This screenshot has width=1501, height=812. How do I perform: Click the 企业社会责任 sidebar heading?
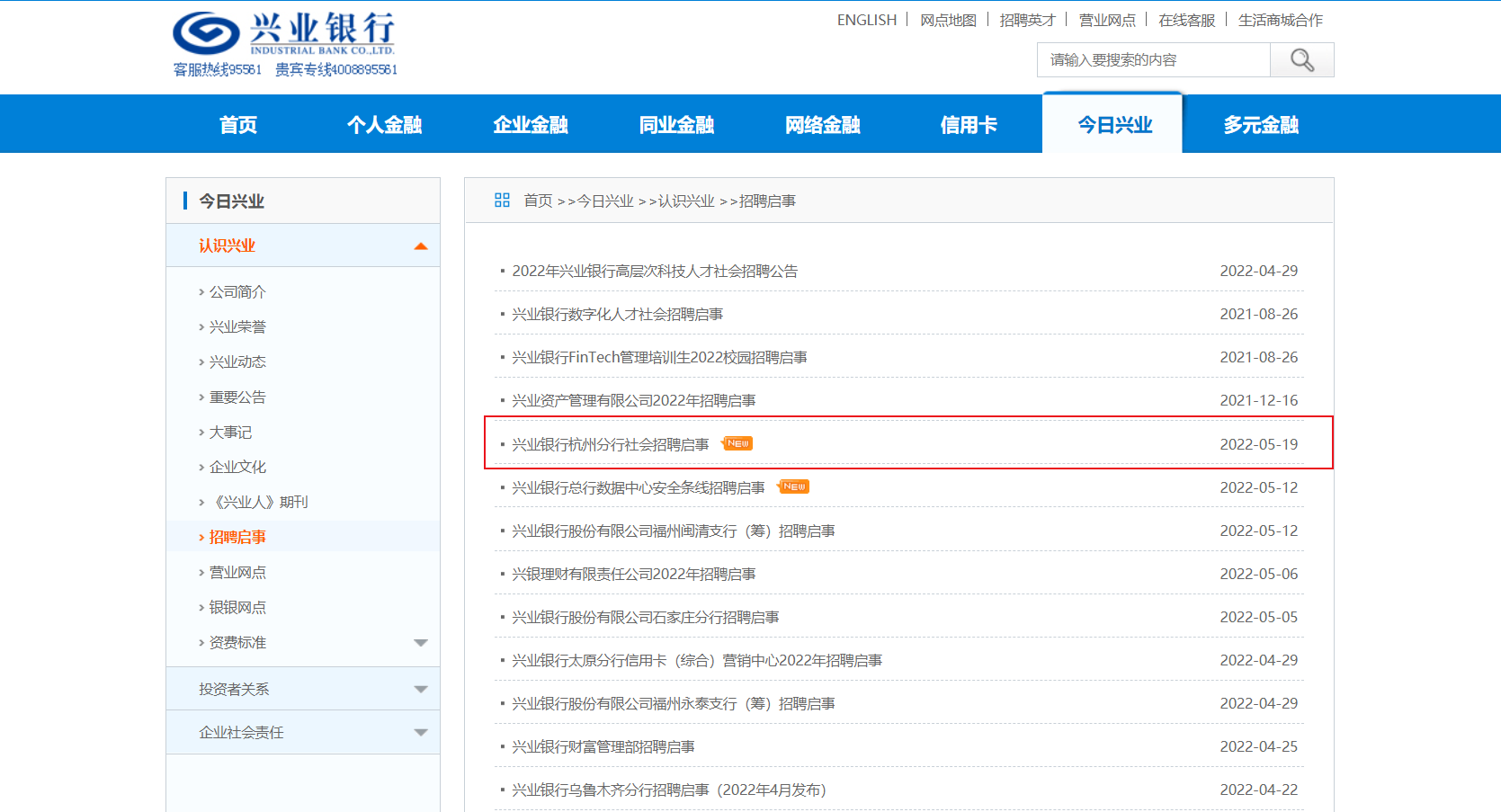click(x=241, y=732)
